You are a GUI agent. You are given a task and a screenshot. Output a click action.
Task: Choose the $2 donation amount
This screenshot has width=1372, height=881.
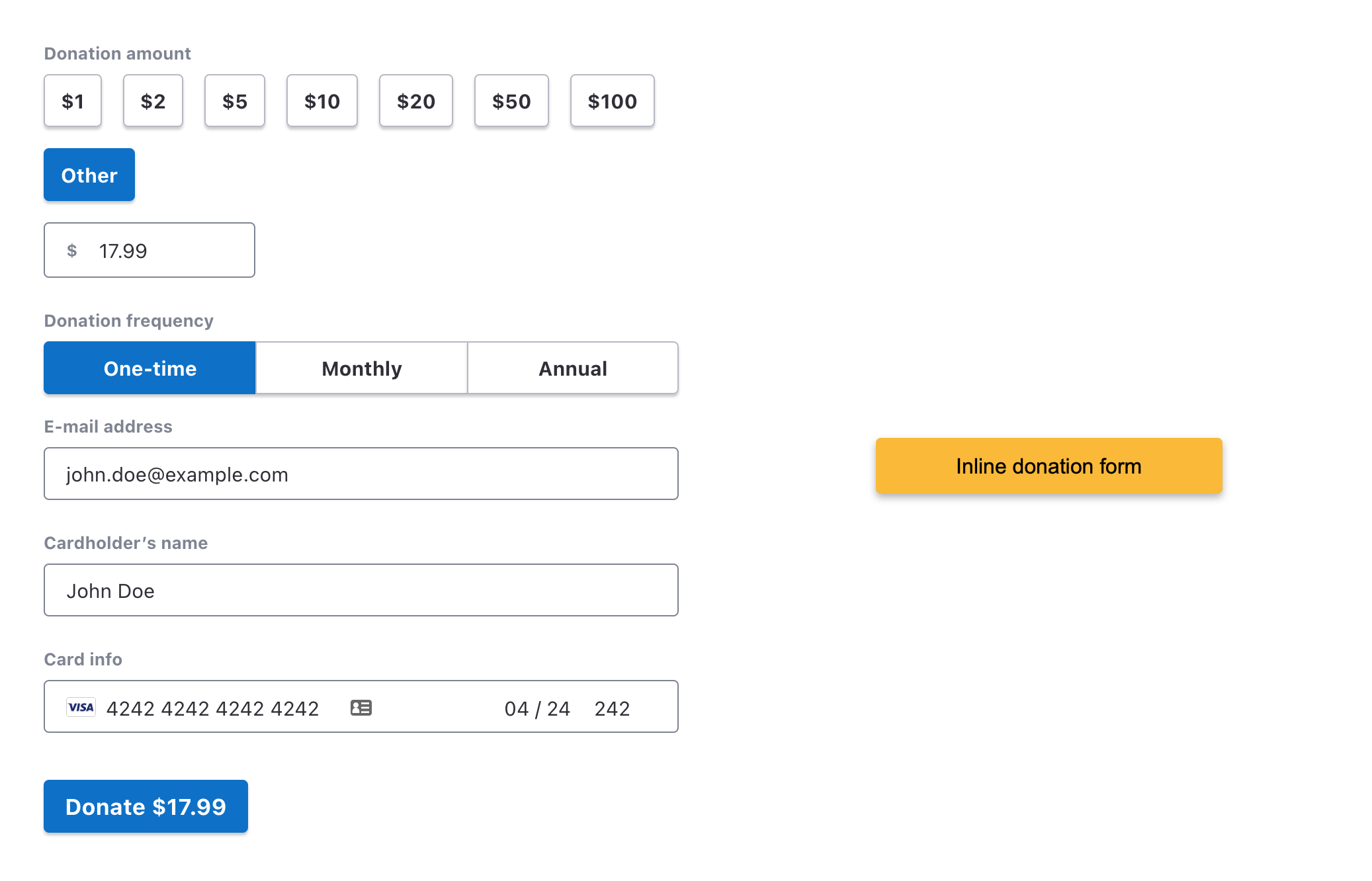[153, 101]
